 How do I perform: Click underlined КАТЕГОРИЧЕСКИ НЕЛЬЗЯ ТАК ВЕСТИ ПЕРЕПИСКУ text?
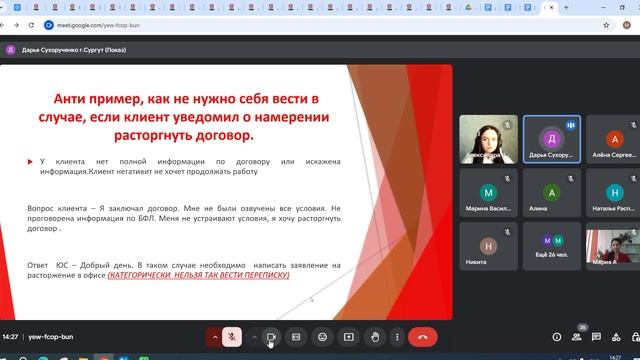click(198, 275)
